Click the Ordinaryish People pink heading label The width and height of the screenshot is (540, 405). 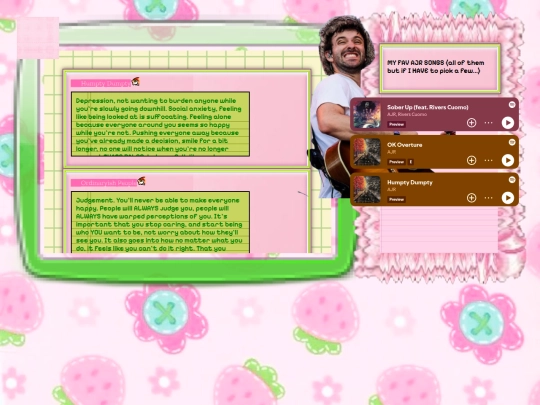(104, 183)
